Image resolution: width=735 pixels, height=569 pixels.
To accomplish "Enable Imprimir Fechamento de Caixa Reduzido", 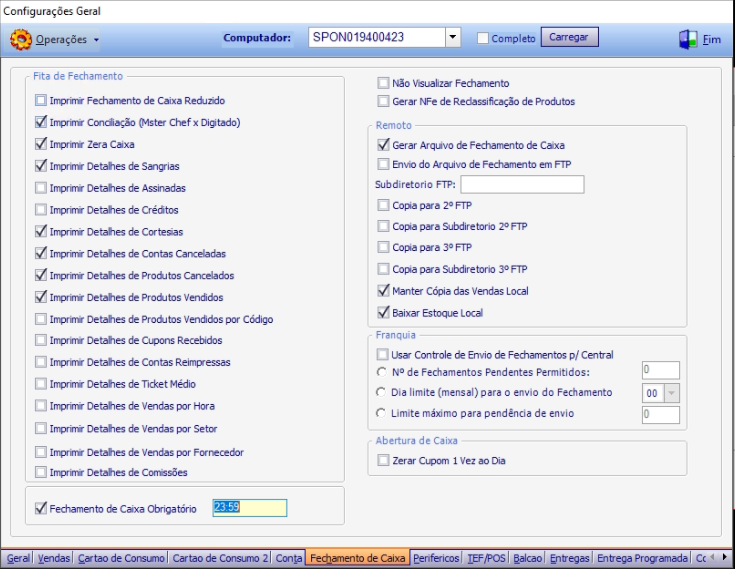I will pyautogui.click(x=41, y=100).
